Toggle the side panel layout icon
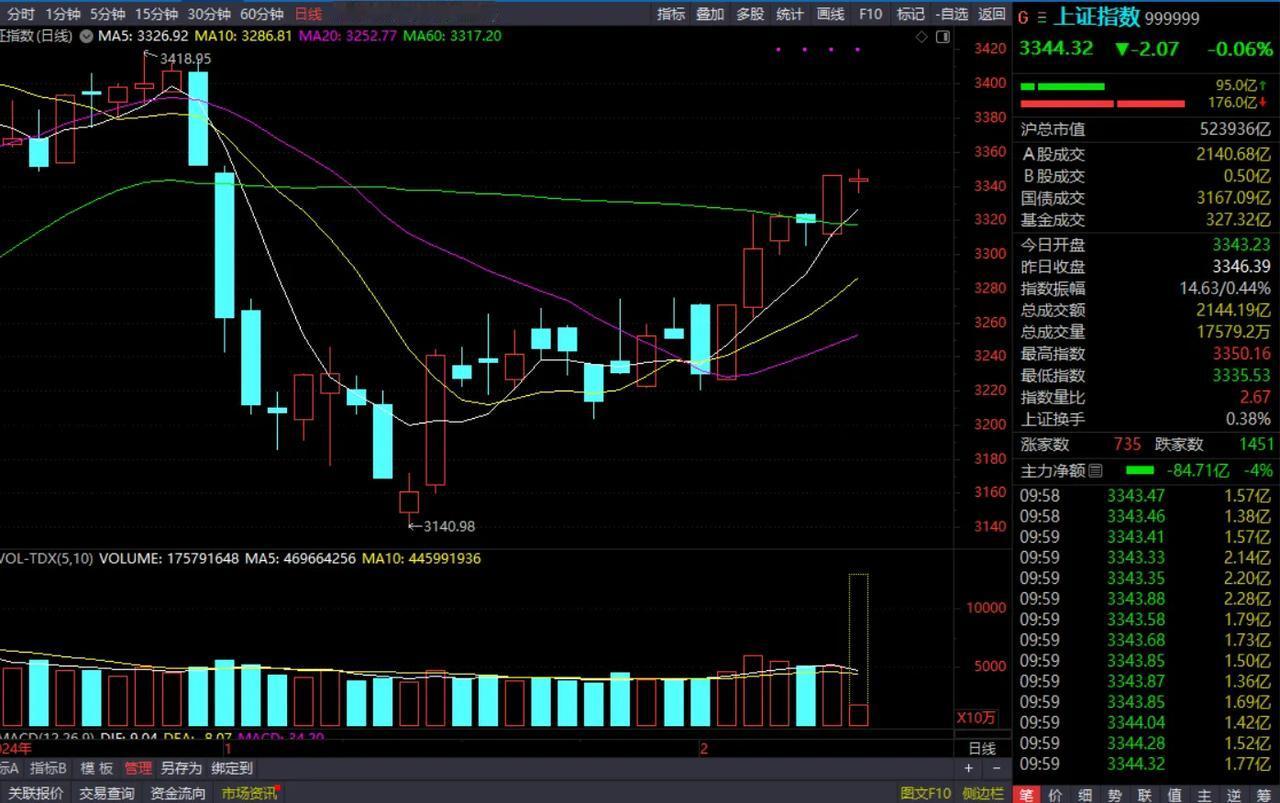 click(942, 37)
